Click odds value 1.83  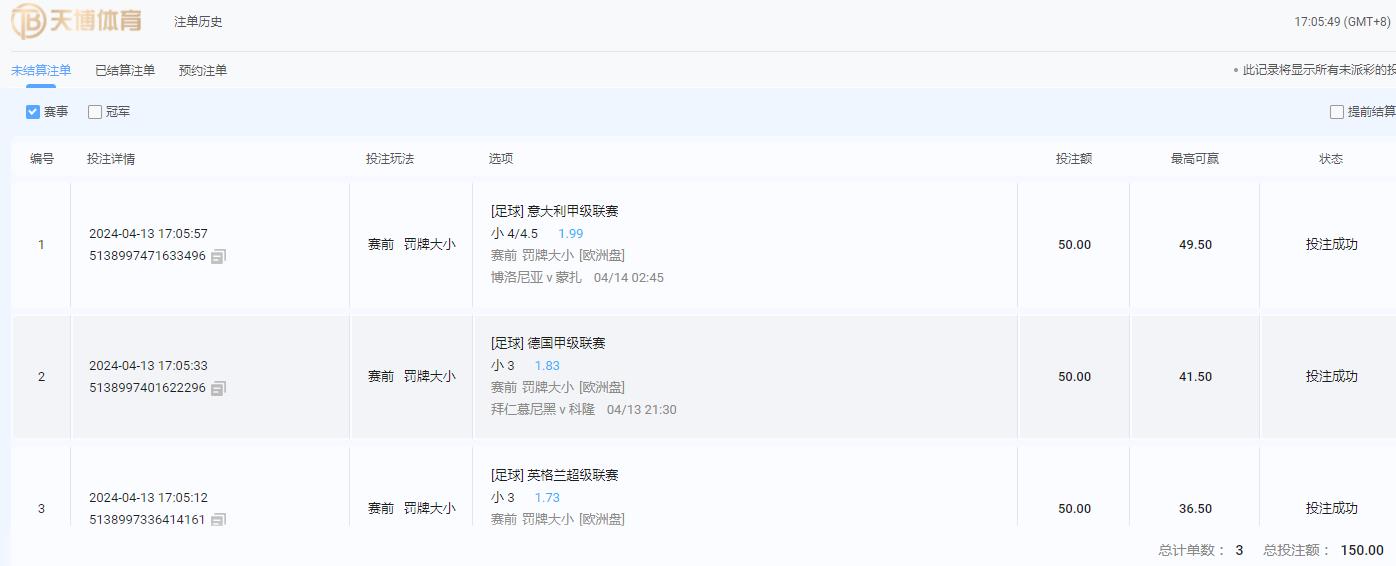pyautogui.click(x=547, y=365)
